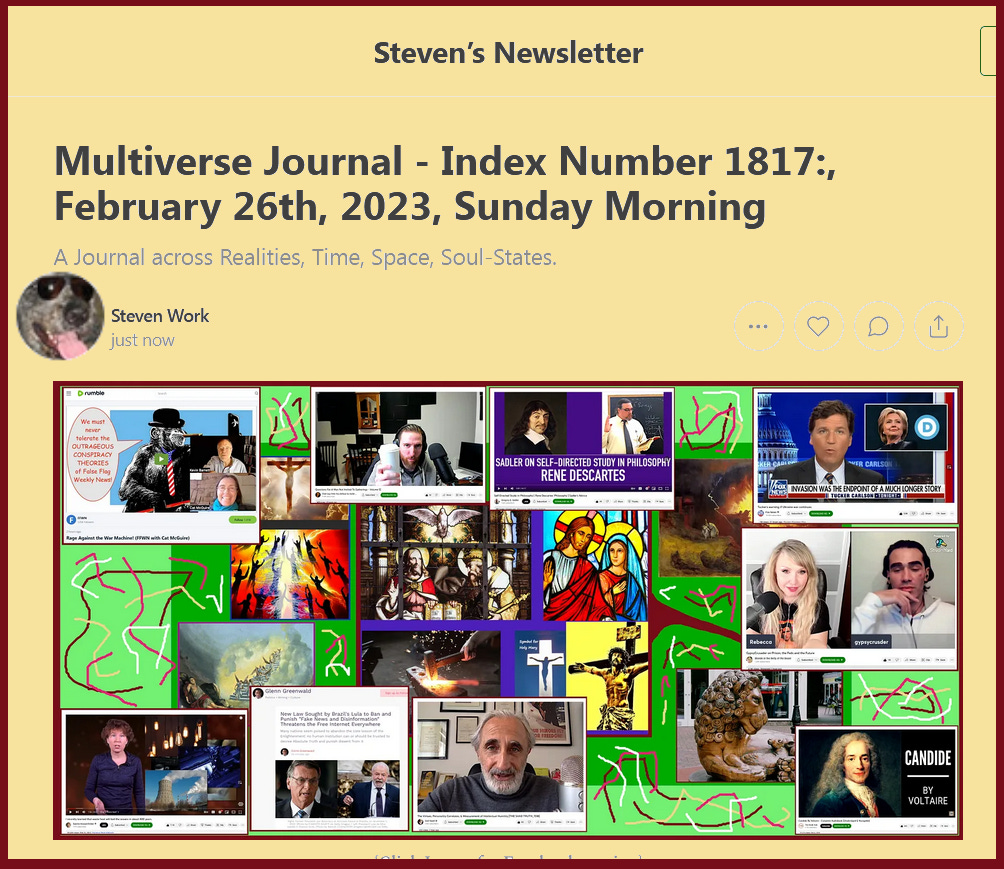Click the dog avatar of Steven Work

tap(60, 316)
